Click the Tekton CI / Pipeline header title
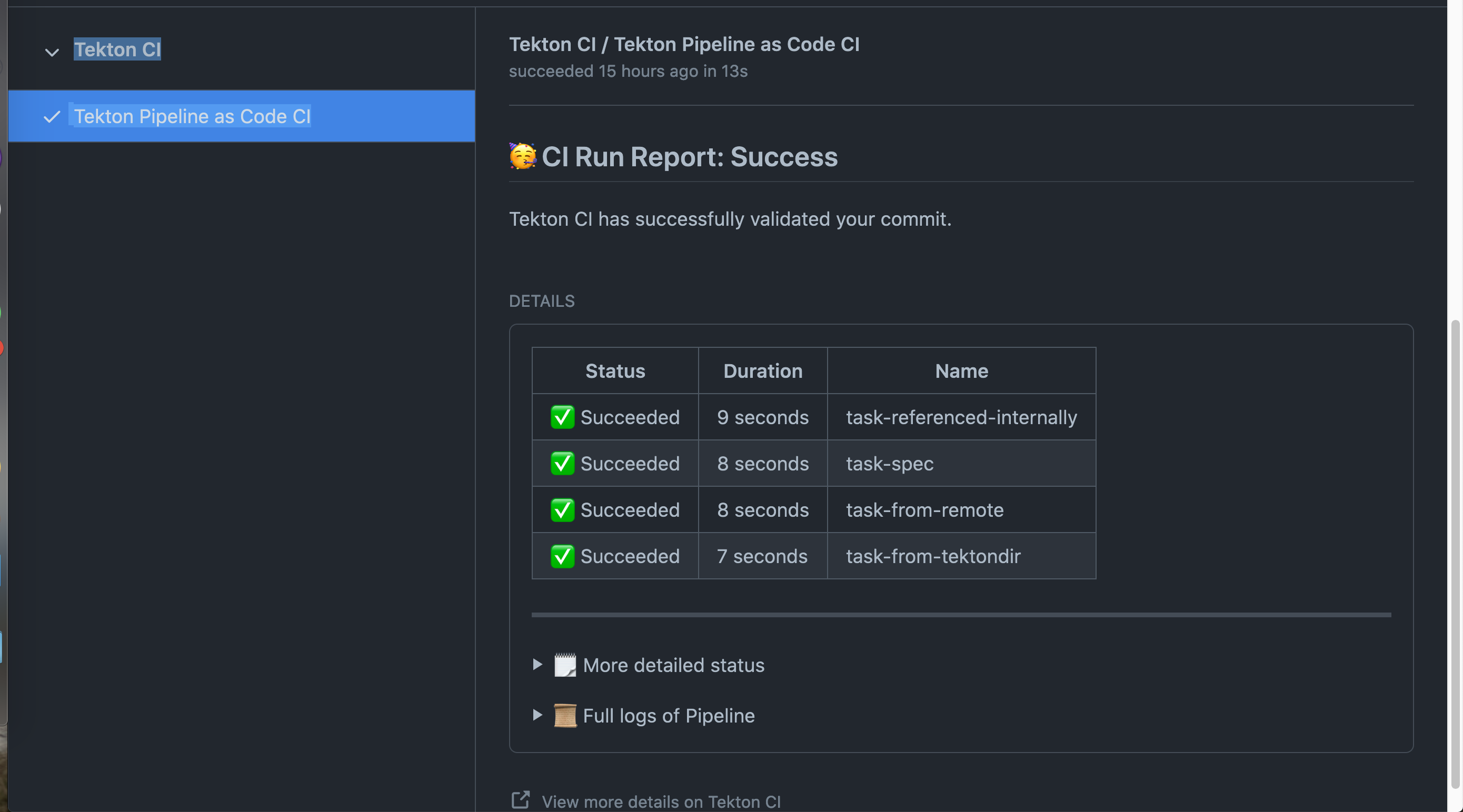This screenshot has width=1463, height=812. coord(684,44)
